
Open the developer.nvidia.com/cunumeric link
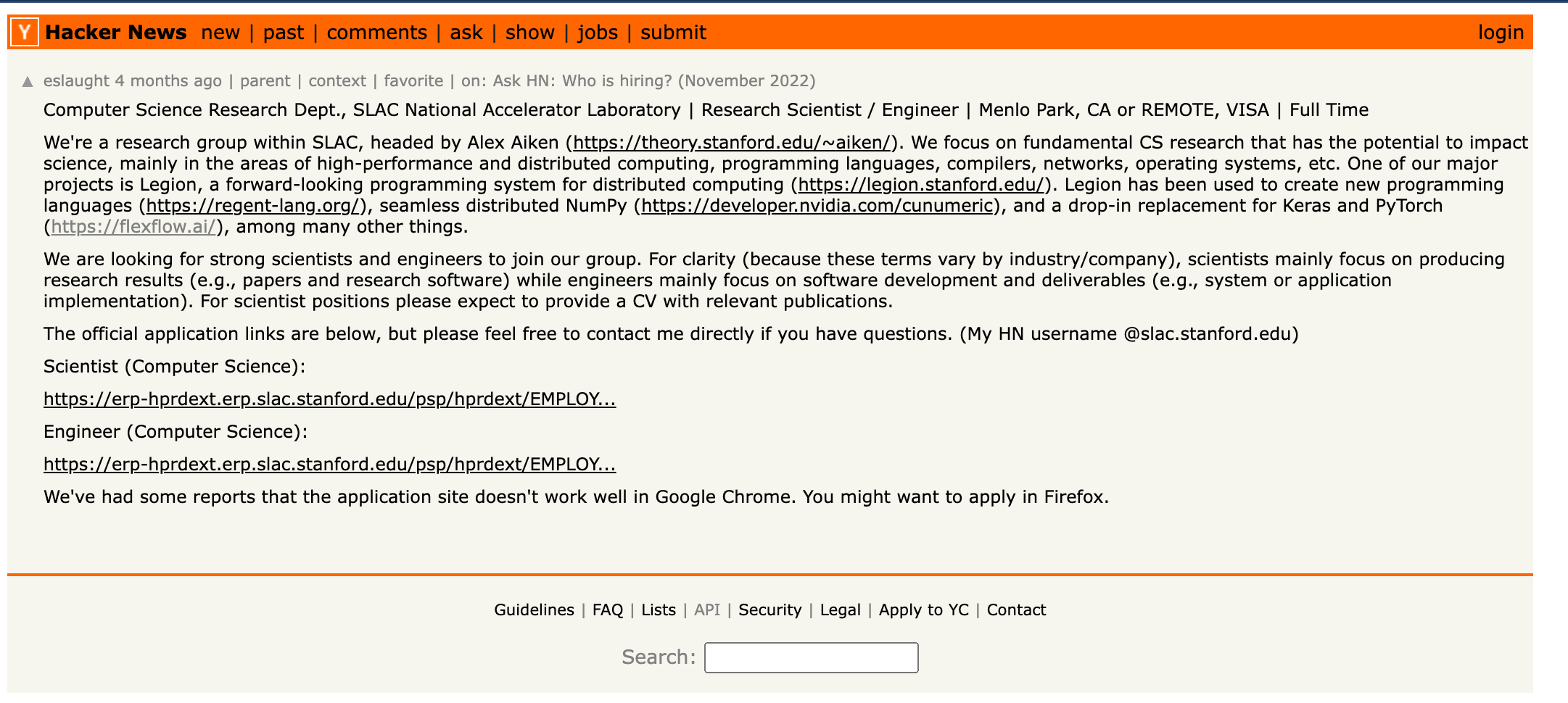817,206
